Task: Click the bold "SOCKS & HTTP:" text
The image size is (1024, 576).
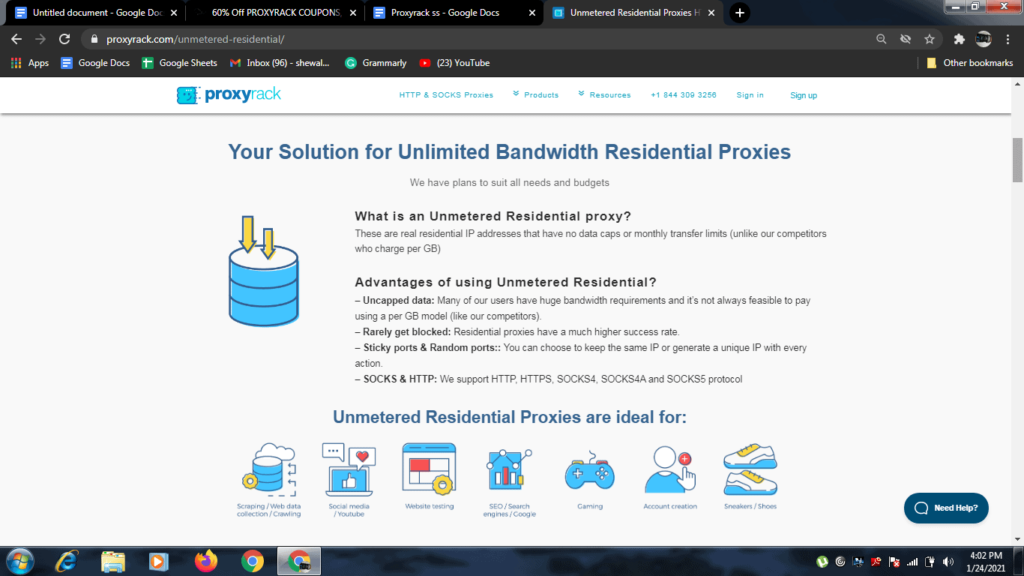Action: pyautogui.click(x=400, y=379)
